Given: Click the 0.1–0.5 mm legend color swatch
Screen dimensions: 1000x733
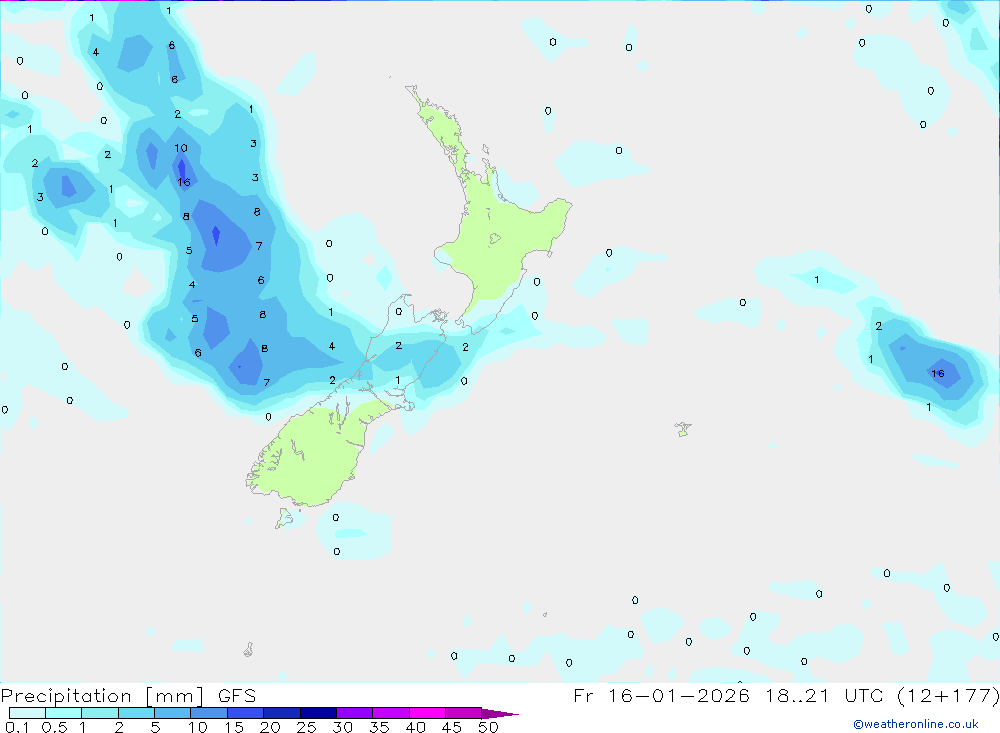Looking at the screenshot, I should (27, 713).
